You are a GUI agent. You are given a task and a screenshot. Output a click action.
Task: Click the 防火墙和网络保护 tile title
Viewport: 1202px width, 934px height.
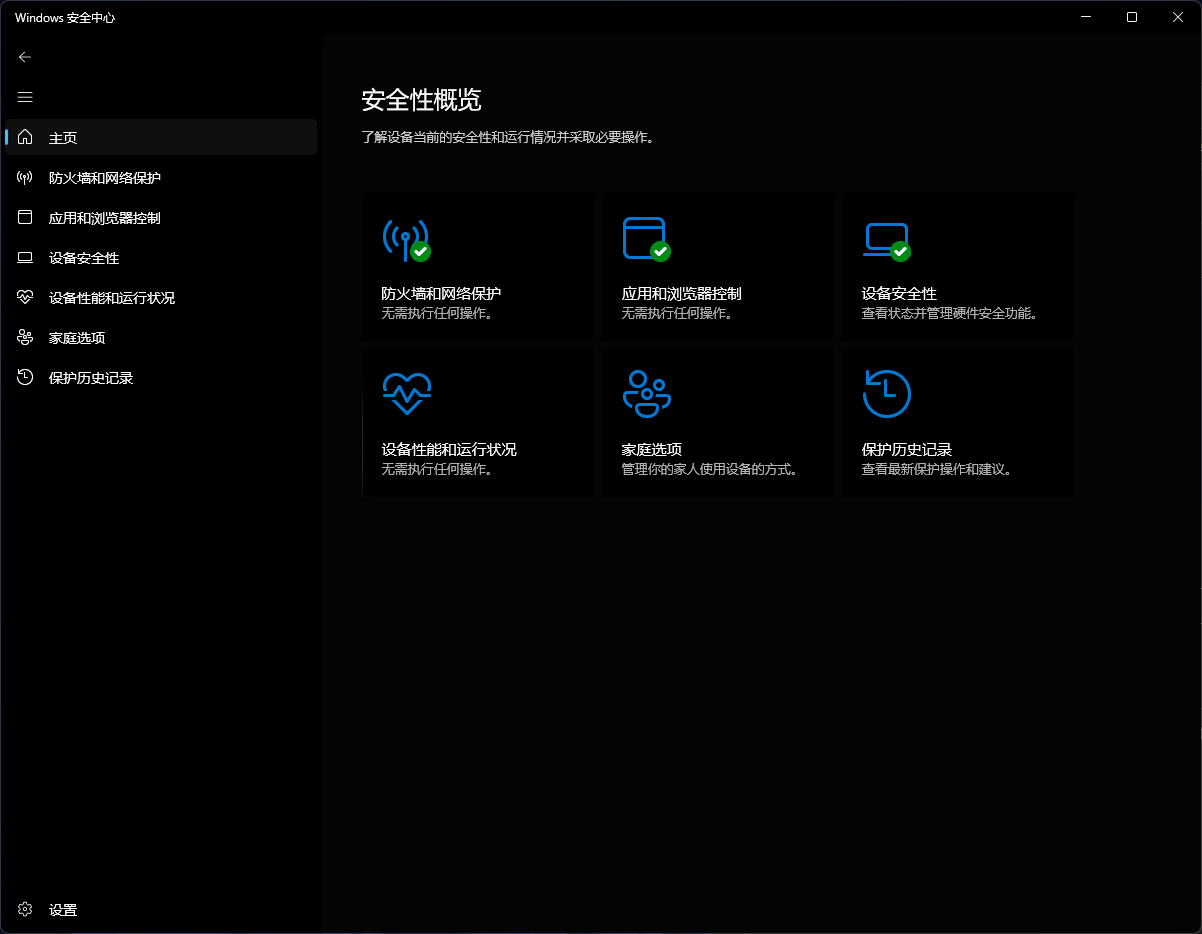441,294
